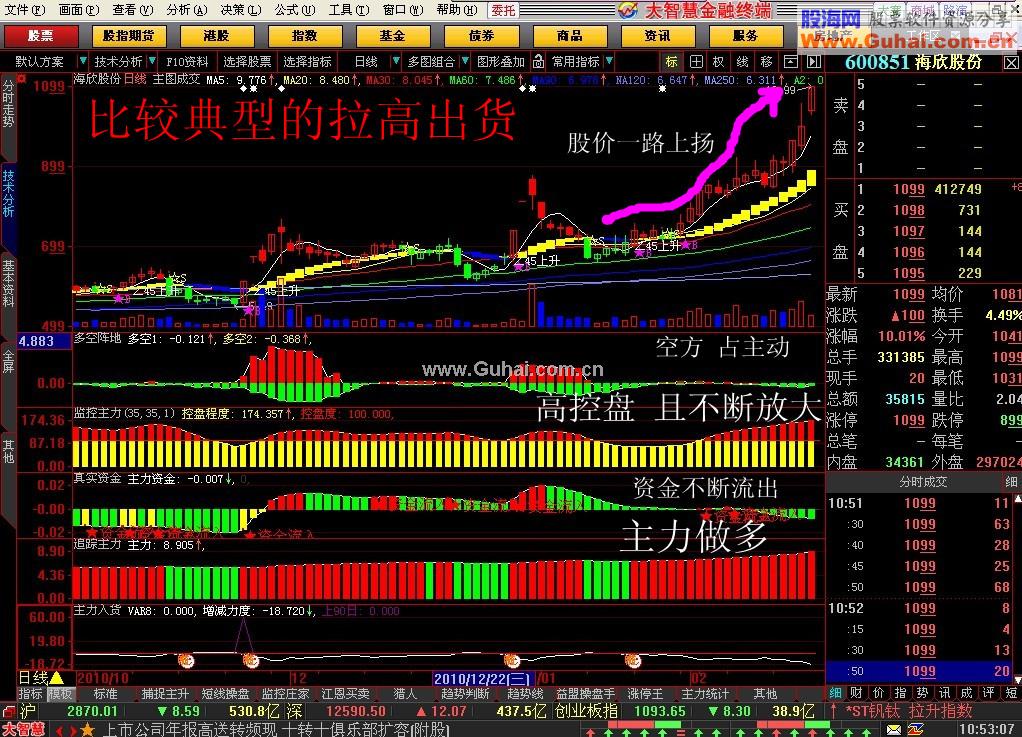This screenshot has height=737, width=1022.
Task: Click the 细 button above trade list
Action: (x=1011, y=482)
